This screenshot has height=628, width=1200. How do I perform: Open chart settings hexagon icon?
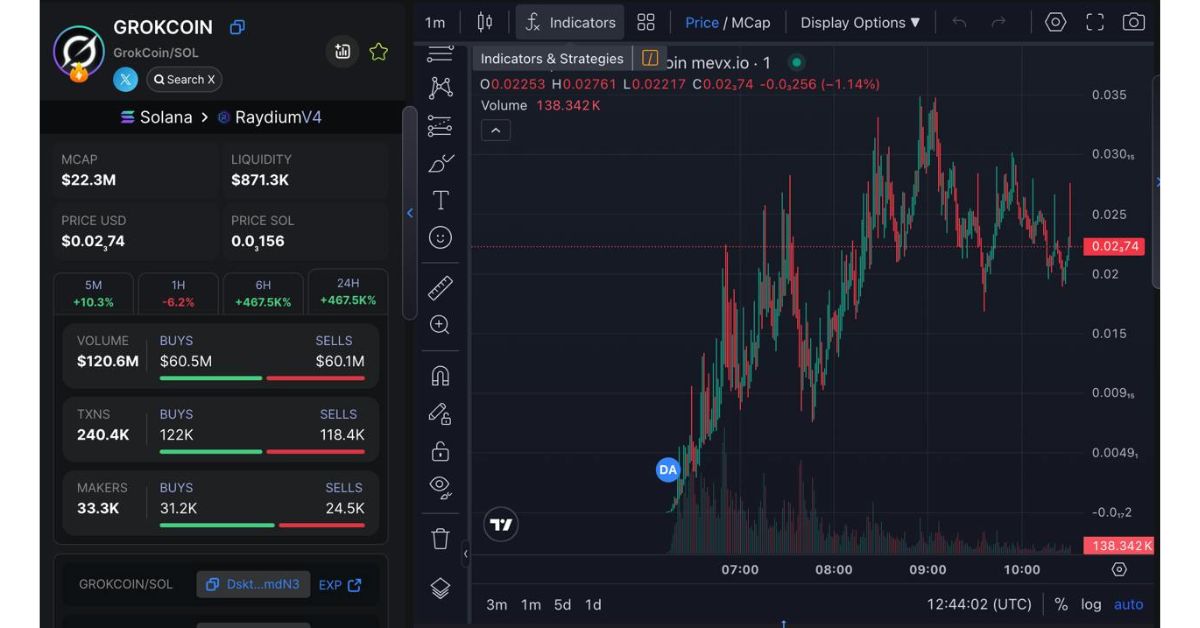coord(1055,22)
